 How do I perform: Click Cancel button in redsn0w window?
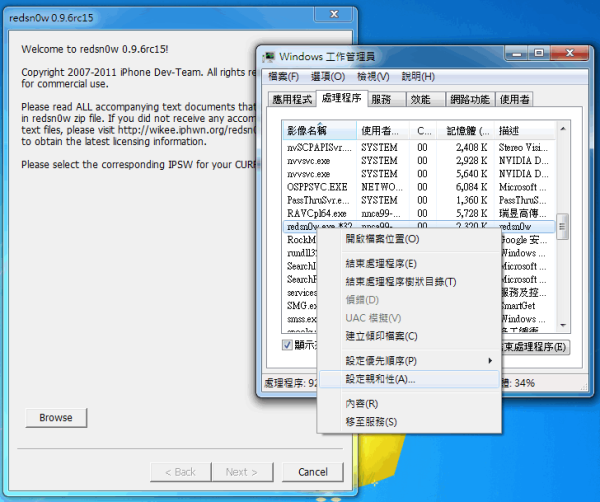pos(313,472)
